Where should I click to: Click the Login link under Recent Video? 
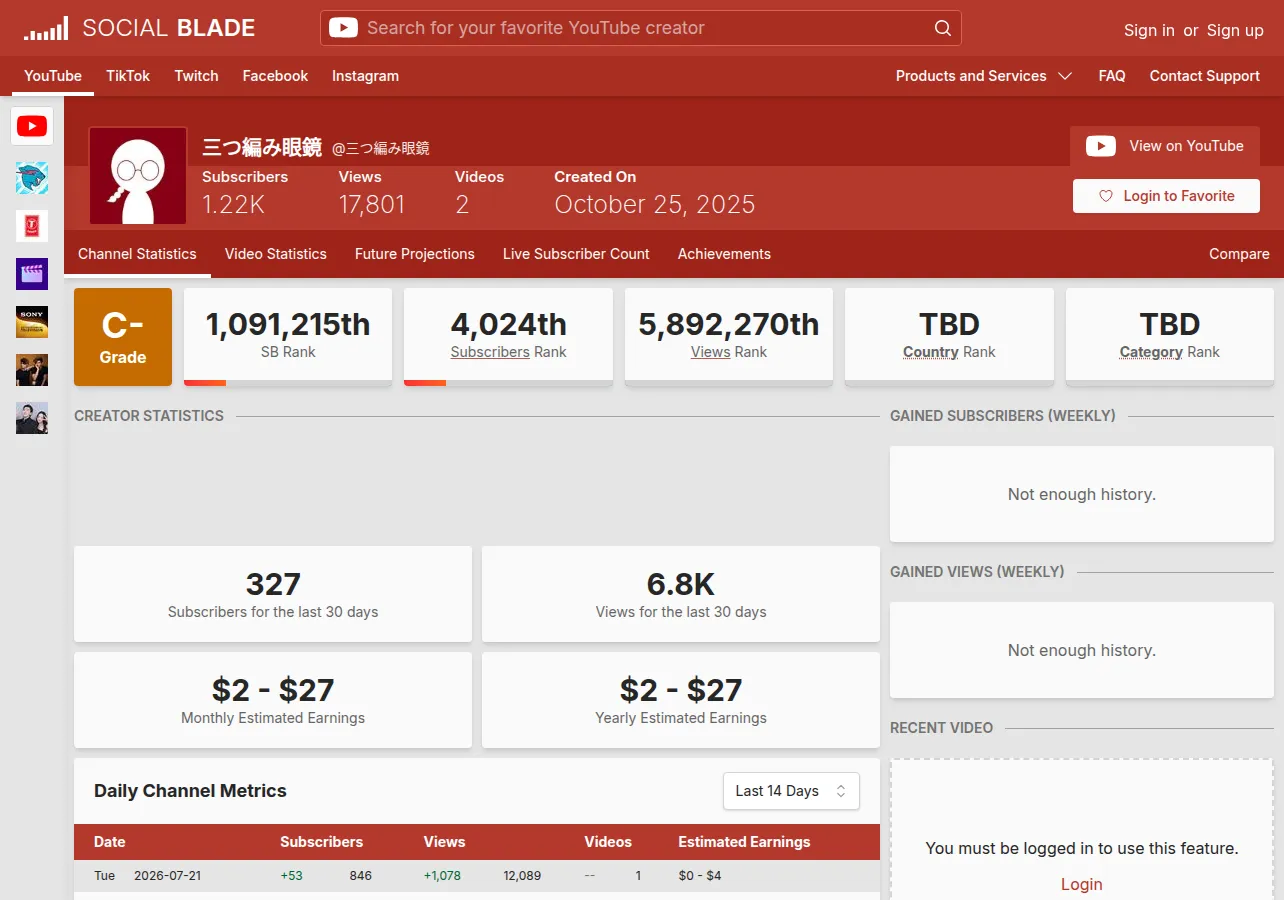point(1082,884)
